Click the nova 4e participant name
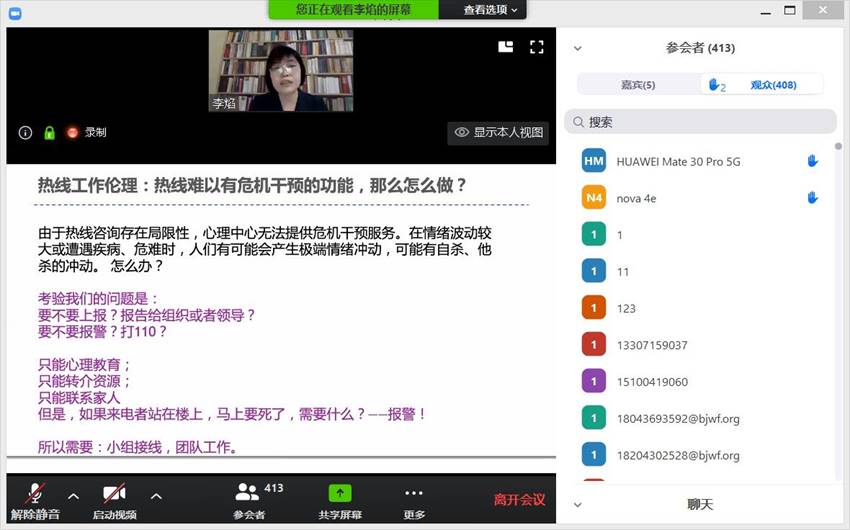Viewport: 850px width, 530px height. coord(636,198)
